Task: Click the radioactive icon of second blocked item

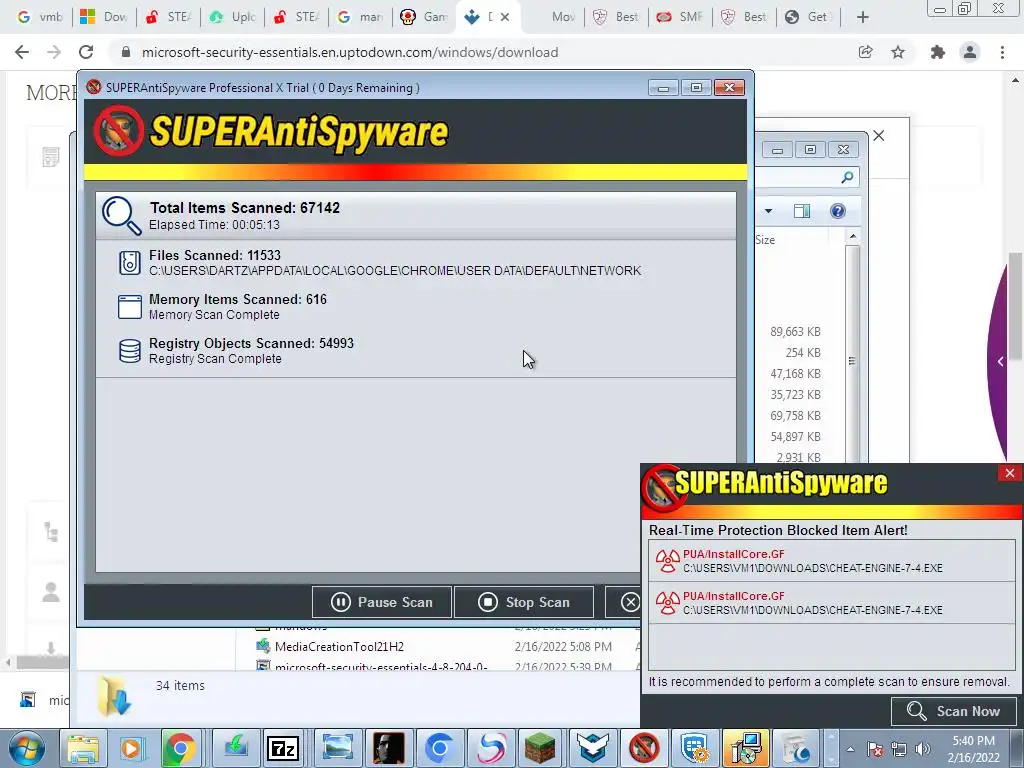Action: click(667, 602)
